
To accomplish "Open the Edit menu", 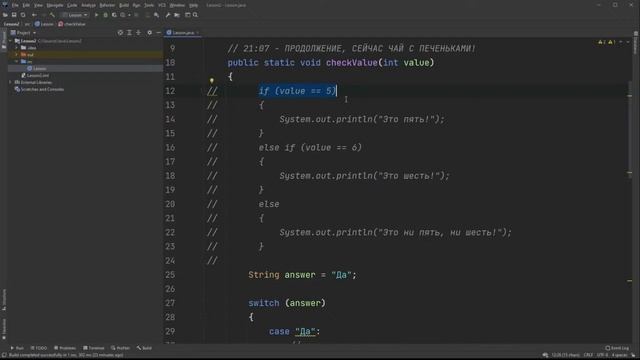I will coord(26,5).
